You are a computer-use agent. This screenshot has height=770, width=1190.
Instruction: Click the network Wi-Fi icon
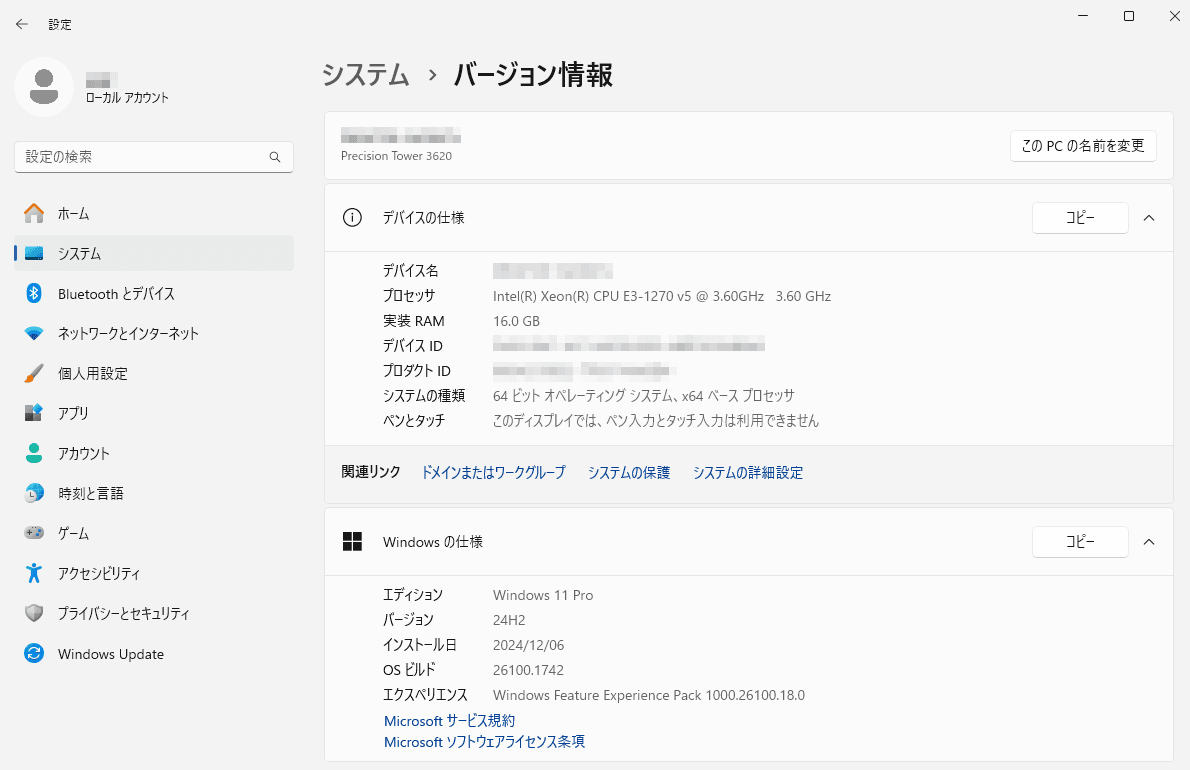pyautogui.click(x=34, y=334)
